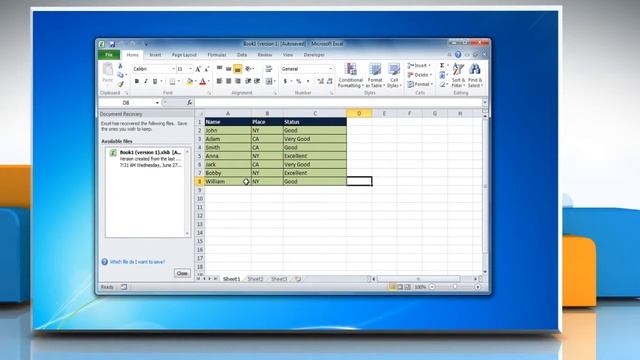Click the Insert Worksheet tab icon
The width and height of the screenshot is (640, 360).
[x=298, y=279]
